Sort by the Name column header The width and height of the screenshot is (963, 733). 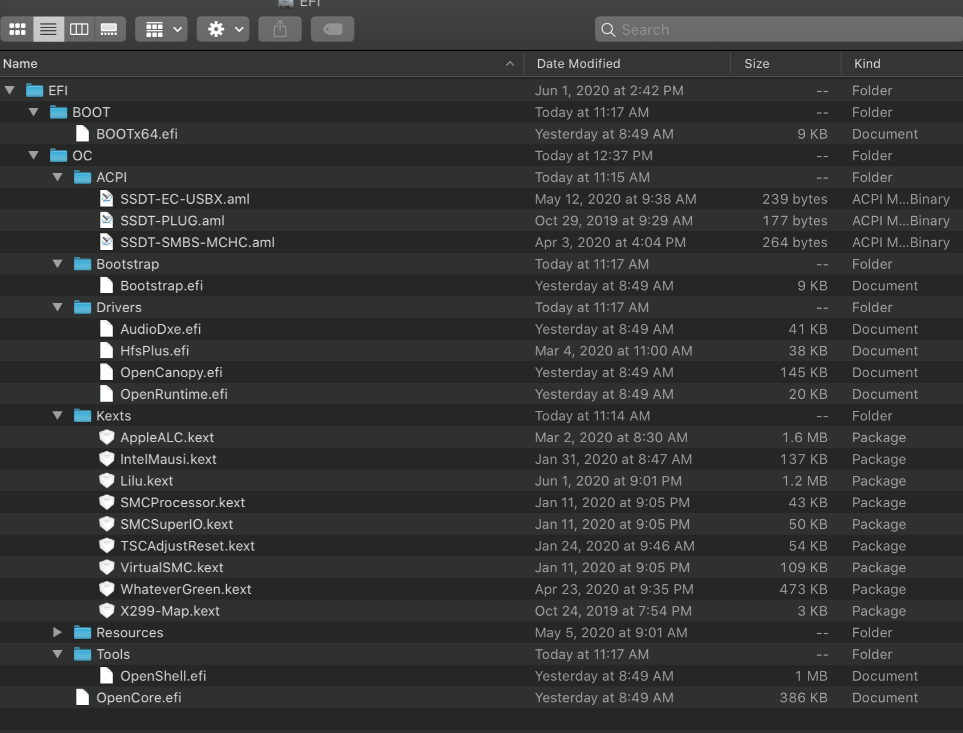coord(262,64)
